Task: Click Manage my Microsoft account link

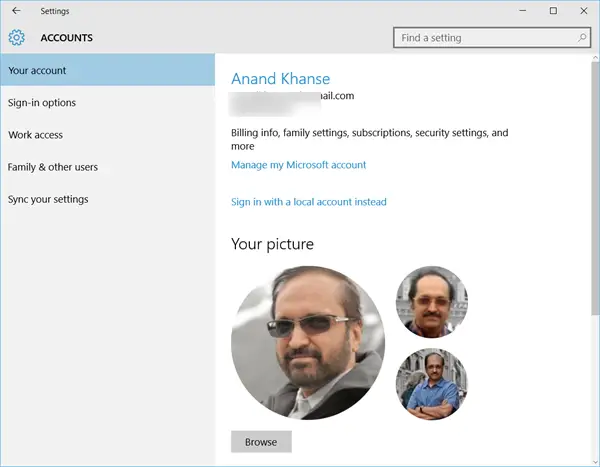Action: [298, 165]
